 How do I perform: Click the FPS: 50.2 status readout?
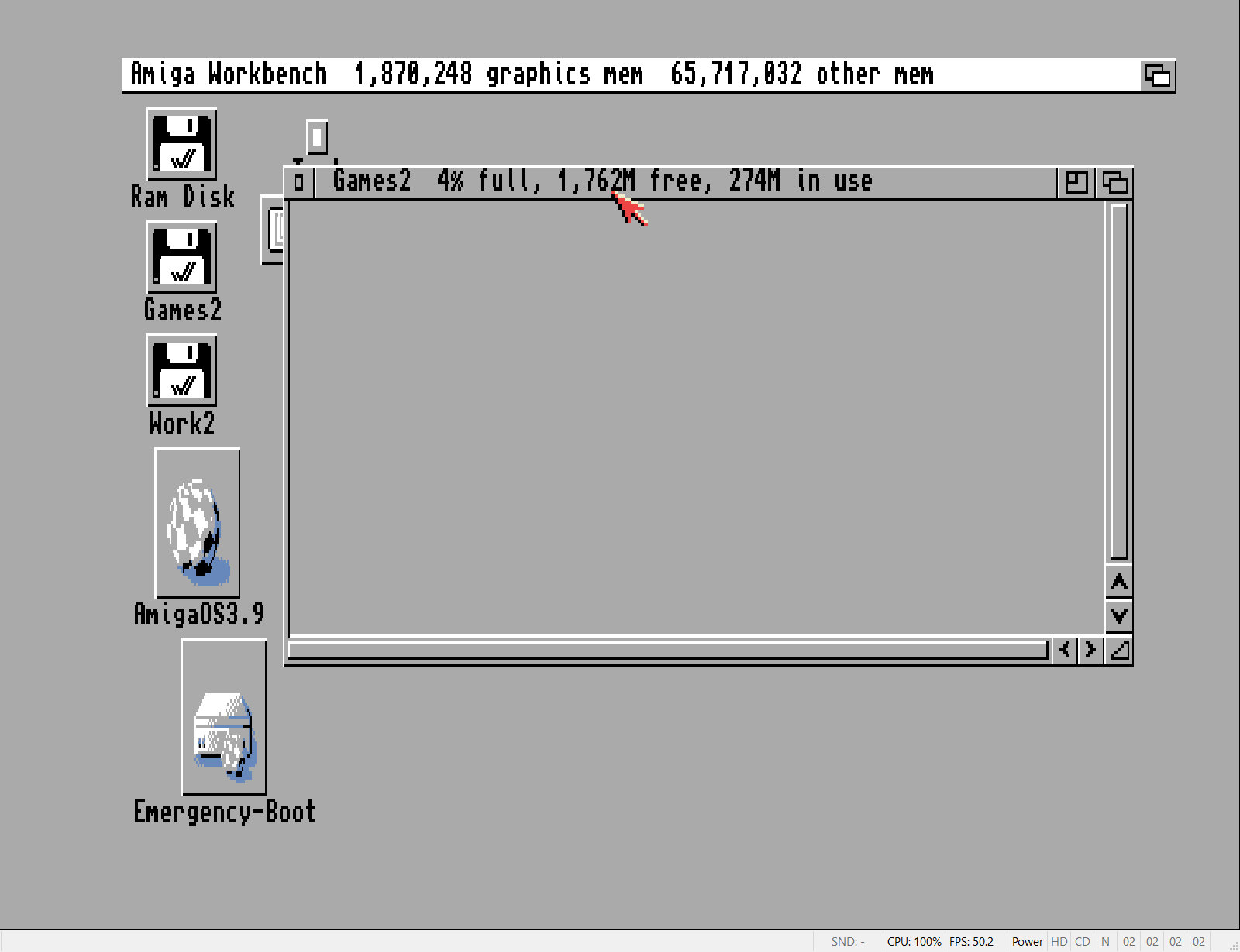click(x=971, y=942)
